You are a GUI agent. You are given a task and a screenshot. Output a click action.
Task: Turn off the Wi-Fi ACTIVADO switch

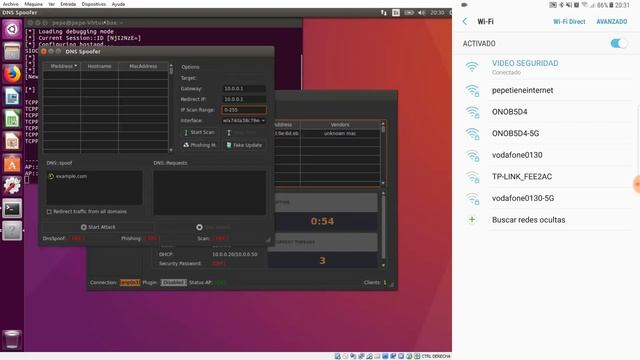(619, 43)
